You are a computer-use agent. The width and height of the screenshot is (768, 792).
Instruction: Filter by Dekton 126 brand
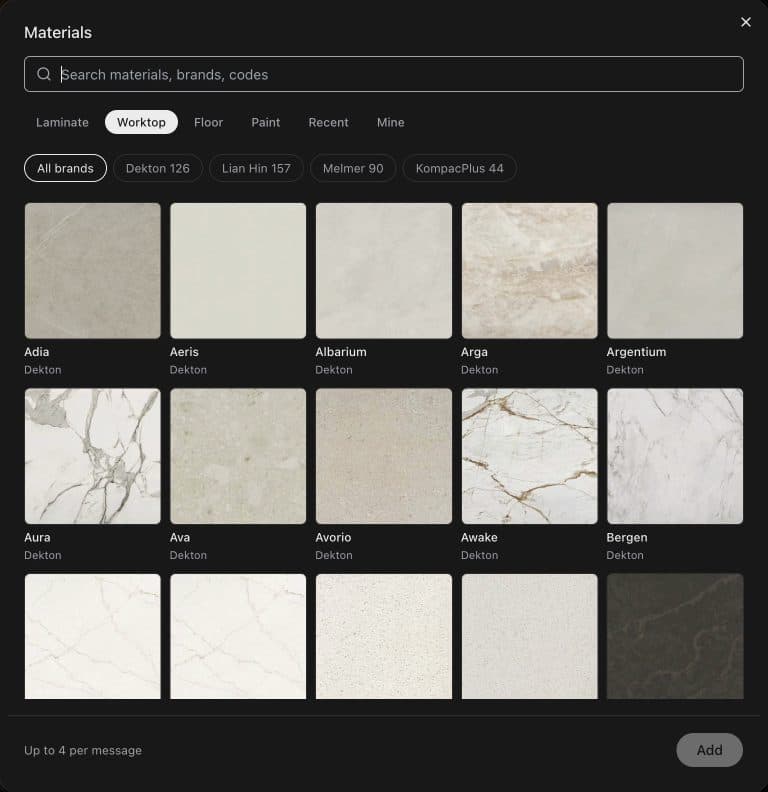click(158, 168)
